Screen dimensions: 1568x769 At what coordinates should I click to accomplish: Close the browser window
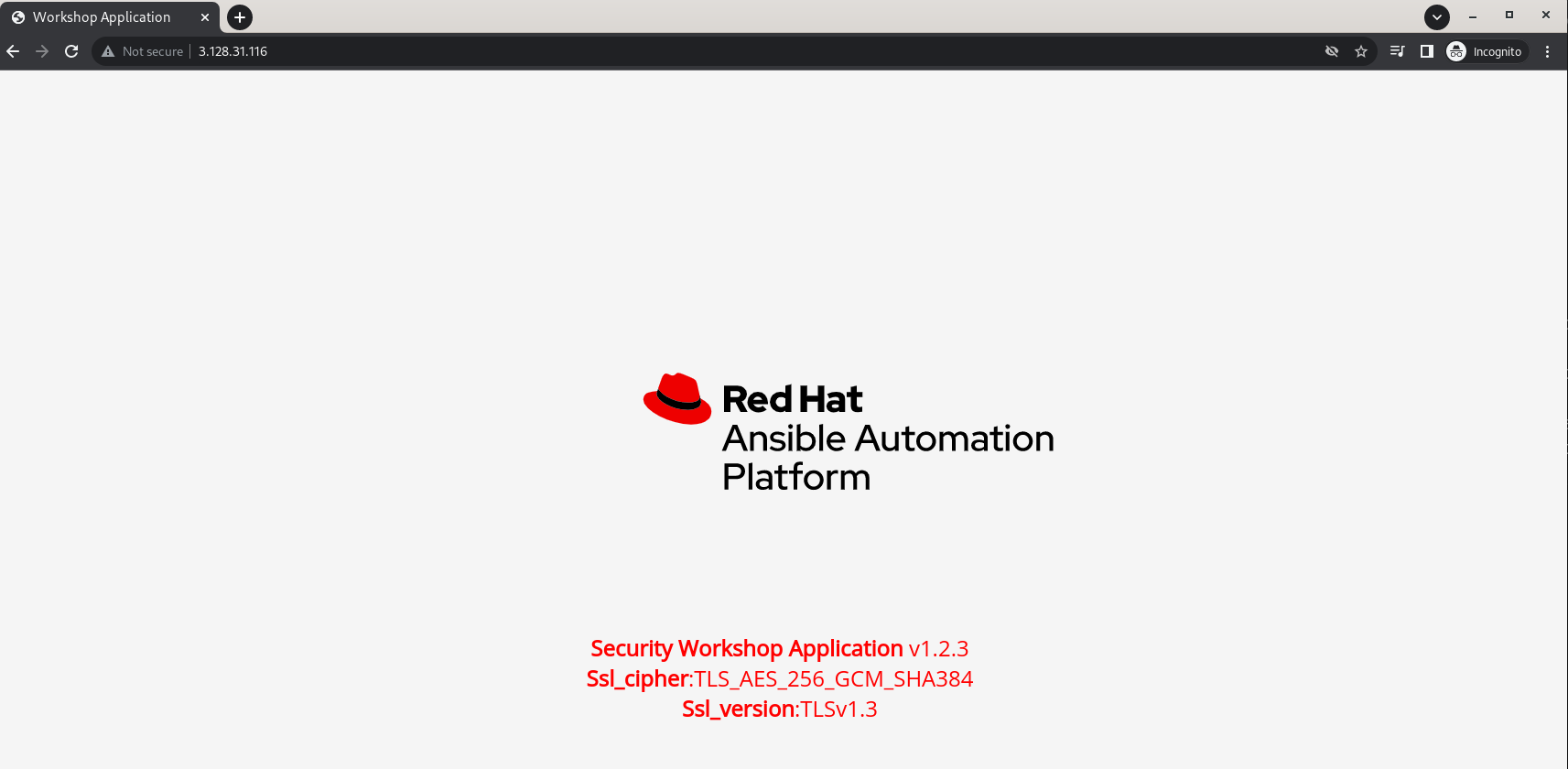click(x=1546, y=16)
